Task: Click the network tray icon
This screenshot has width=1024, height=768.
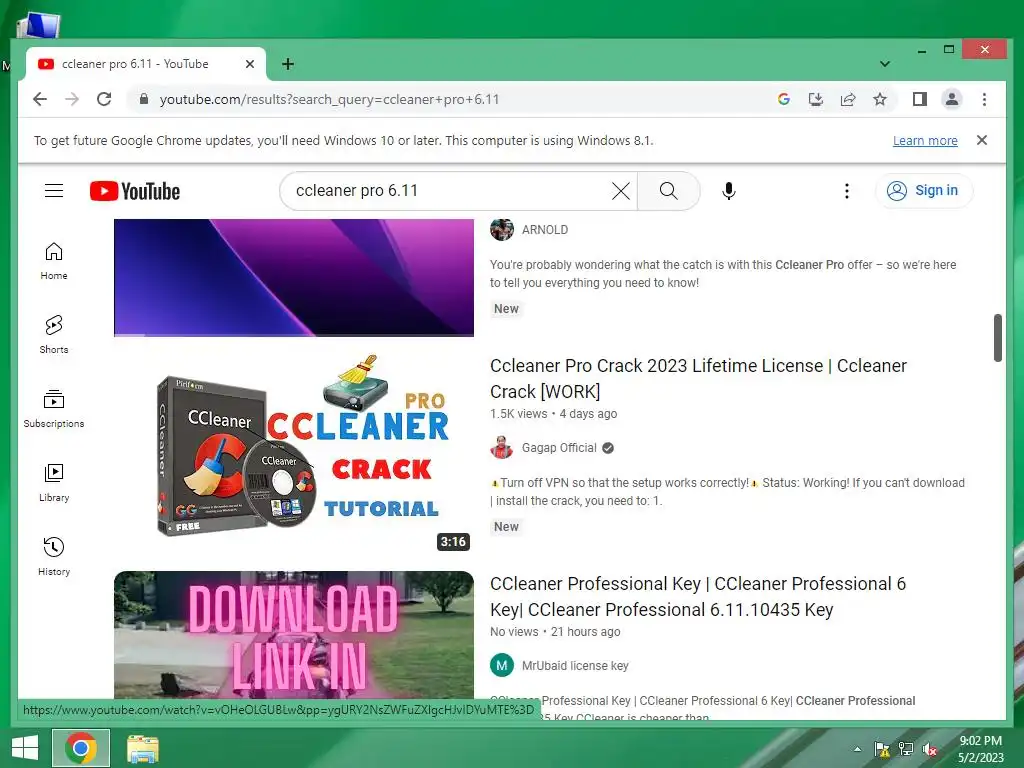Action: click(x=906, y=749)
